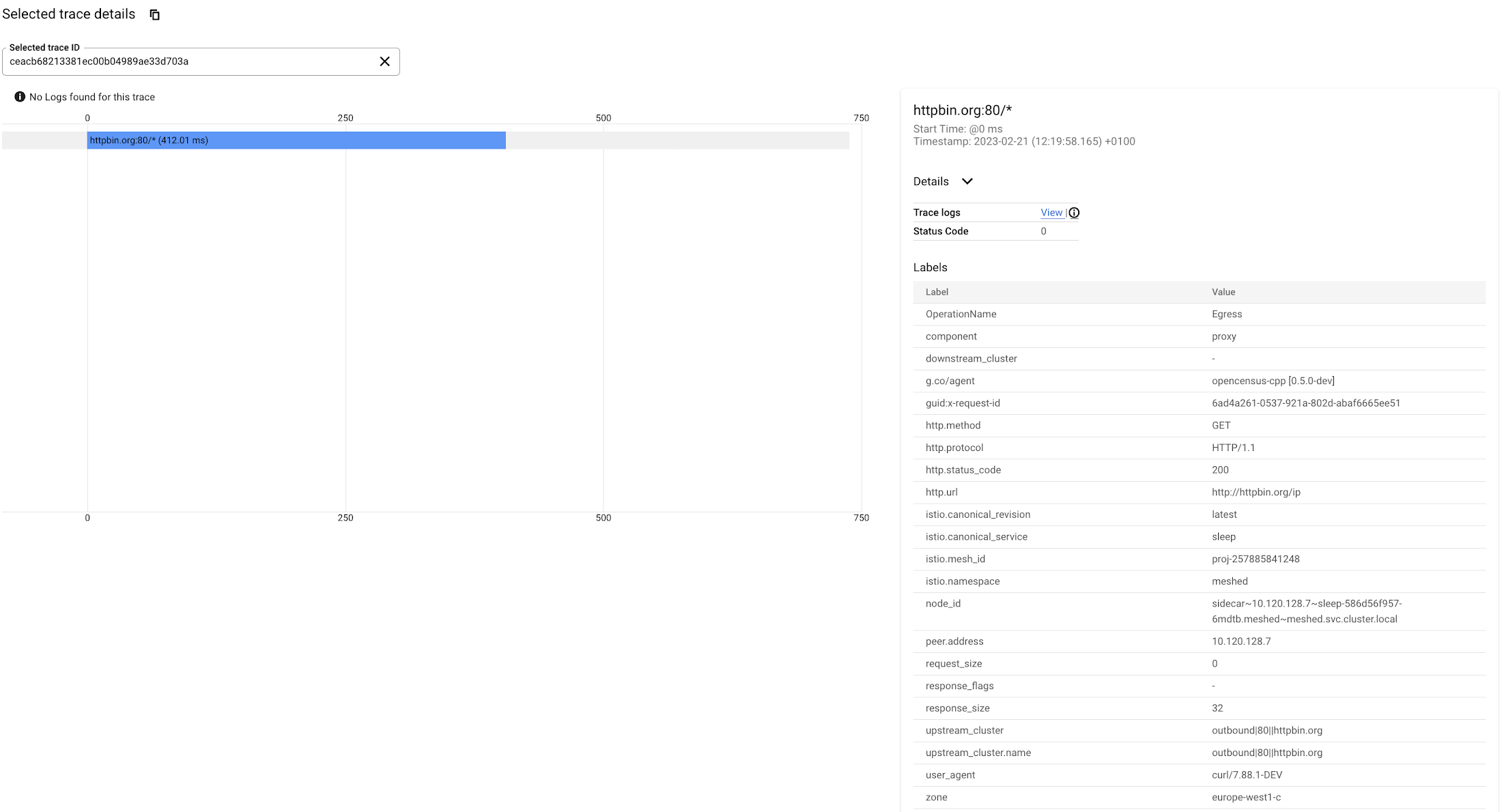Select the meshed namespace value

pos(1230,582)
